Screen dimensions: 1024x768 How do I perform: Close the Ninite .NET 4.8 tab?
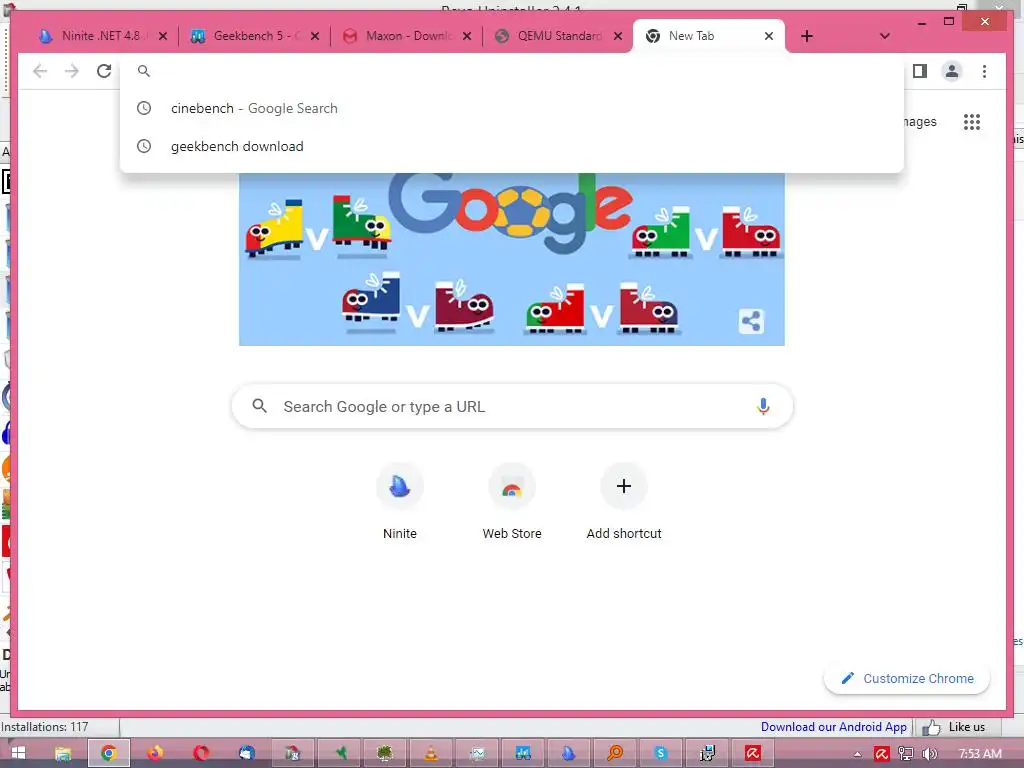[x=163, y=36]
